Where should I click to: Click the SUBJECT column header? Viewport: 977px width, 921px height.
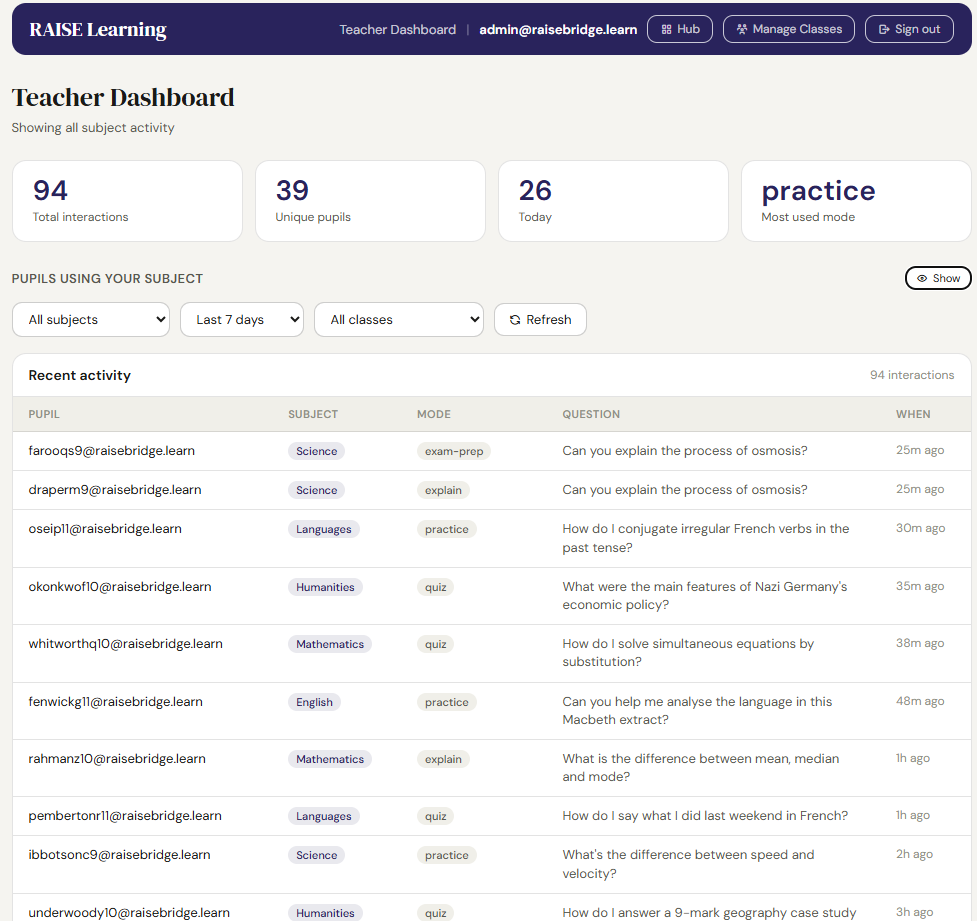tap(313, 414)
